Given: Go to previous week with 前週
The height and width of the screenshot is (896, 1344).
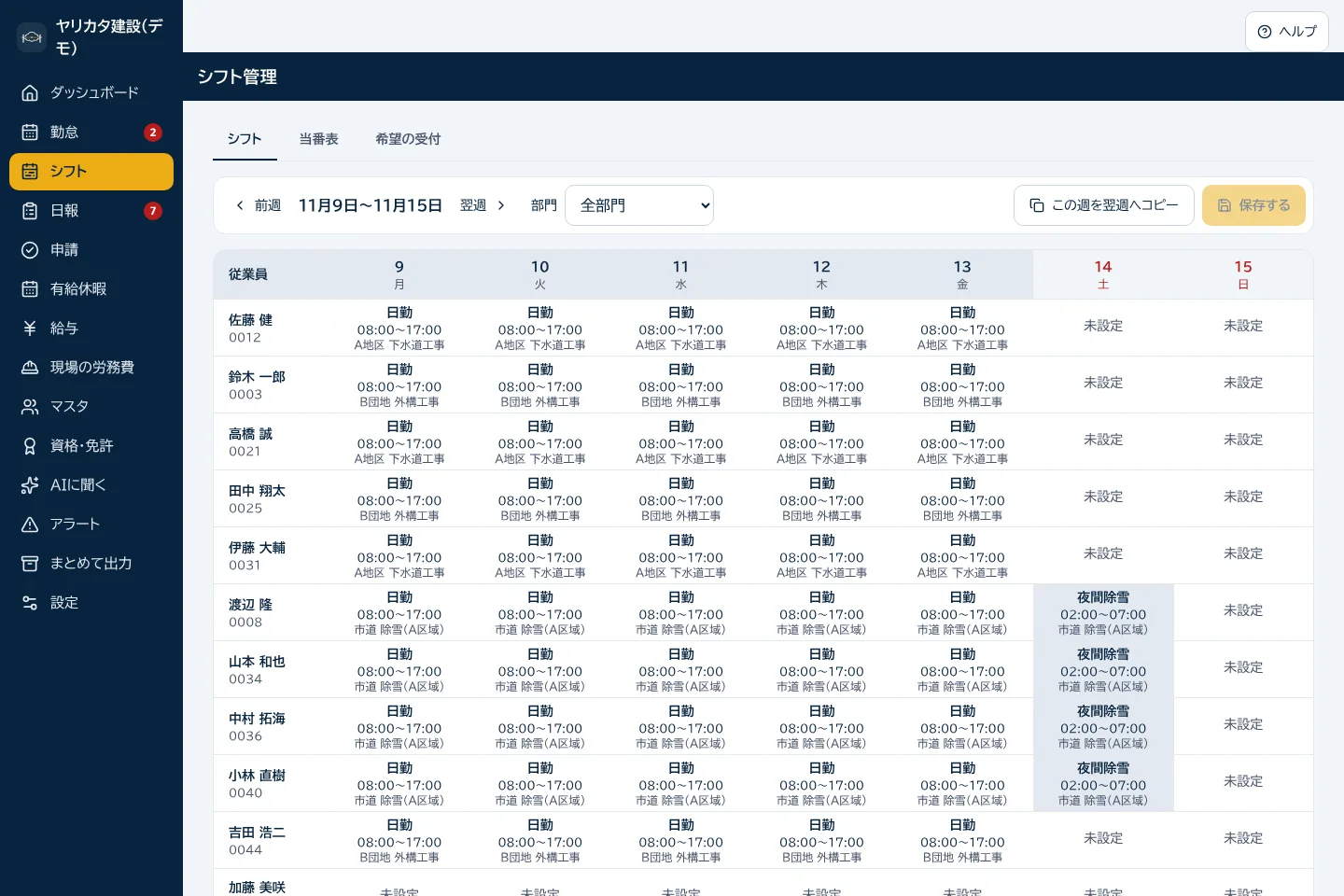Looking at the screenshot, I should [258, 205].
